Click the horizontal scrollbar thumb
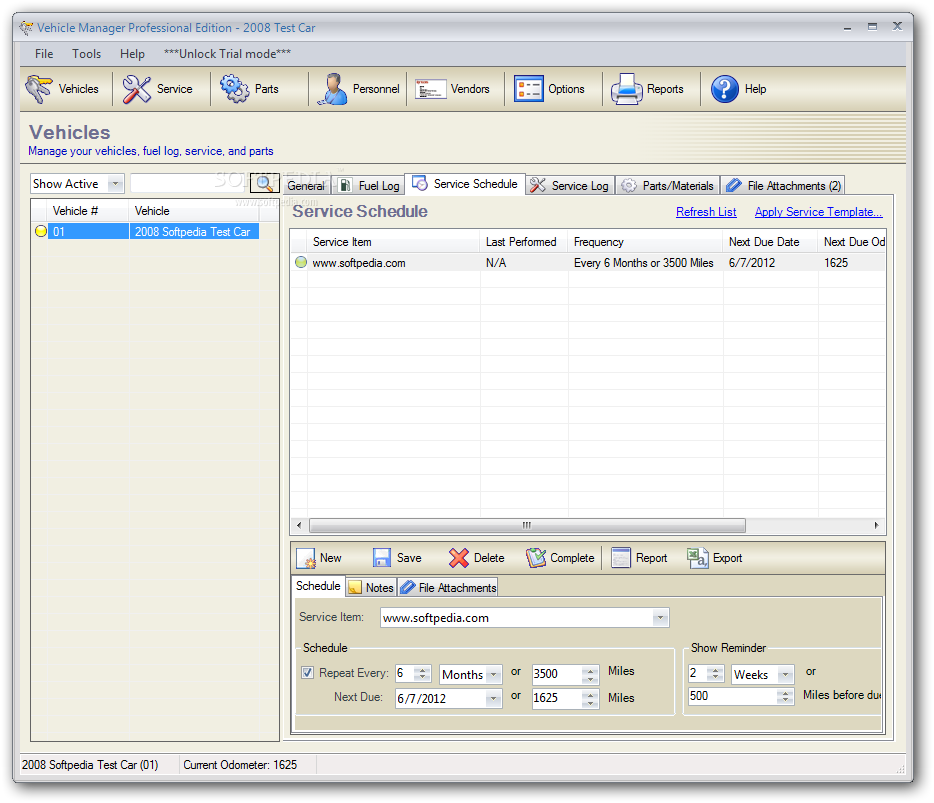This screenshot has width=934, height=803. [x=527, y=525]
